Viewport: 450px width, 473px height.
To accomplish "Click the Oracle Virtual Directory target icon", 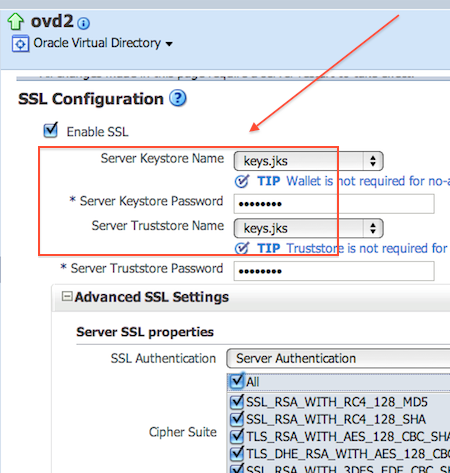I will click(20, 44).
